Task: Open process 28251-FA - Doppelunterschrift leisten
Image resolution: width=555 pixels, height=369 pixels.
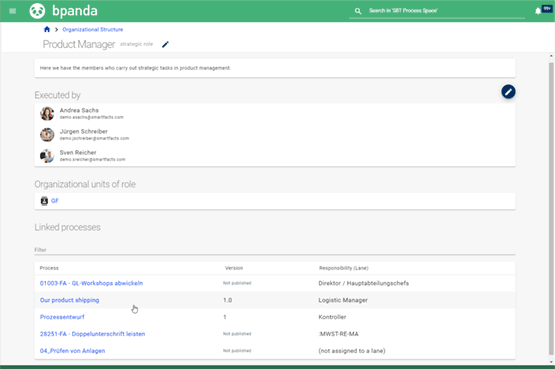Action: (x=92, y=334)
